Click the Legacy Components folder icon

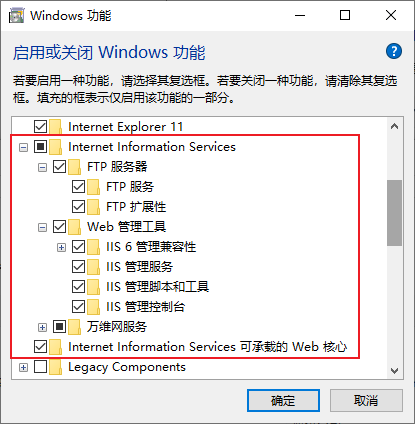[55, 367]
